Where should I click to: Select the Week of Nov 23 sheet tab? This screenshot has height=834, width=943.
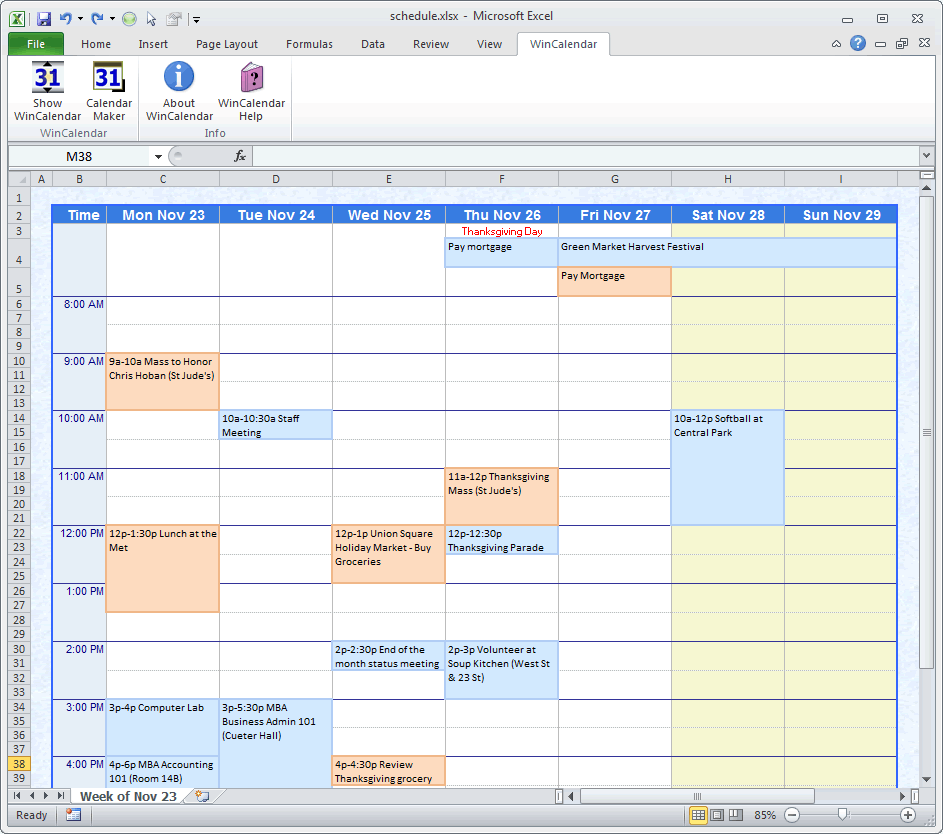[x=127, y=795]
